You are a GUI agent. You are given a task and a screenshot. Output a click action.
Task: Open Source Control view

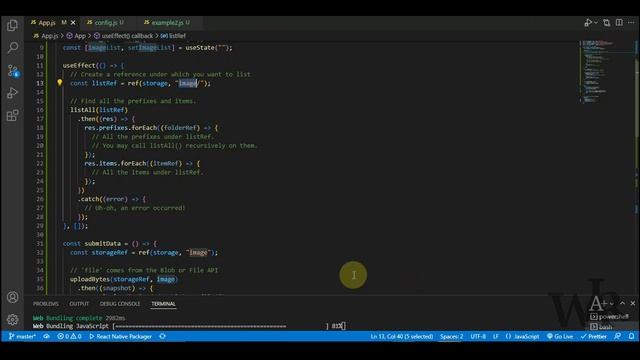(13, 71)
